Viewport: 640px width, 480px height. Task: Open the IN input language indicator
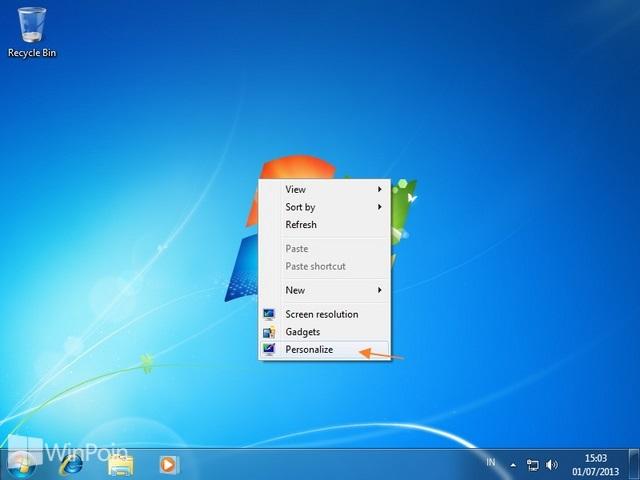click(491, 462)
